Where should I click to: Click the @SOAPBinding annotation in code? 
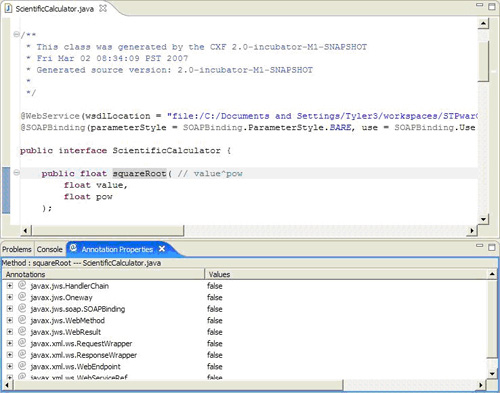[53, 127]
